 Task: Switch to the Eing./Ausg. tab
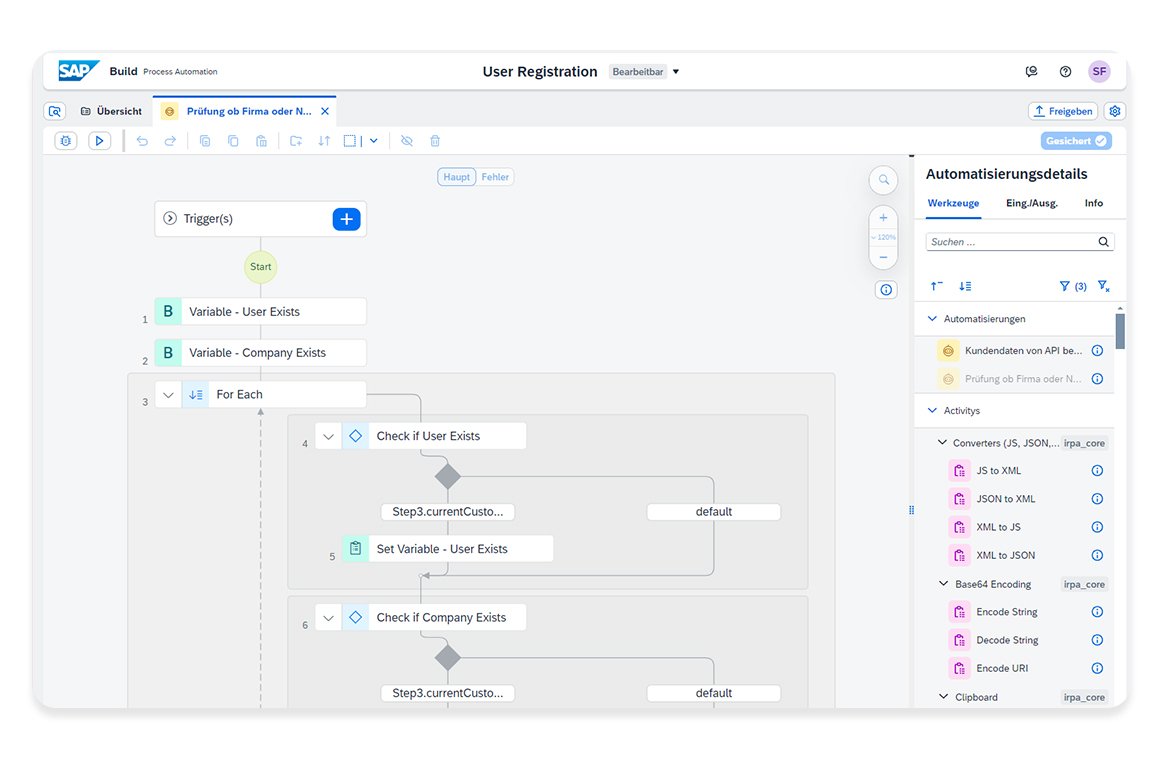(1032, 203)
